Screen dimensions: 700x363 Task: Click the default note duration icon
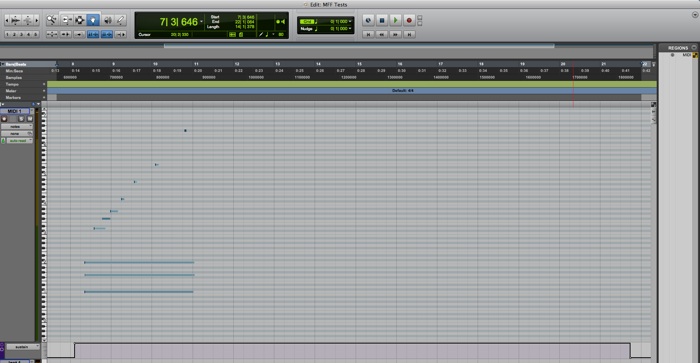267,34
